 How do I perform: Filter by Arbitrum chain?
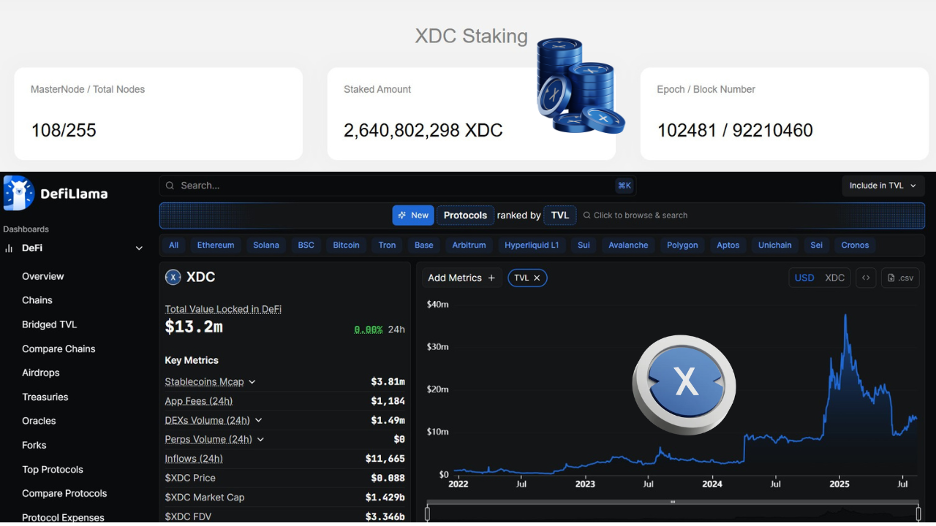tap(469, 245)
